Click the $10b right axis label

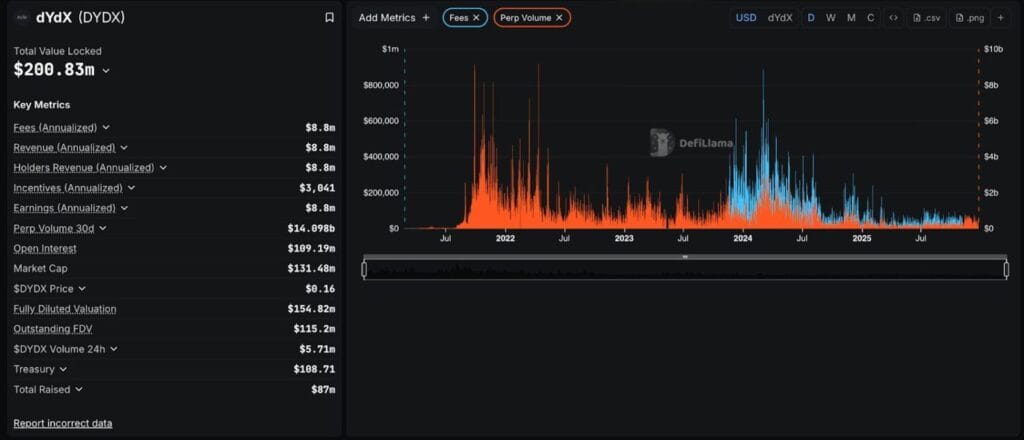[x=993, y=50]
